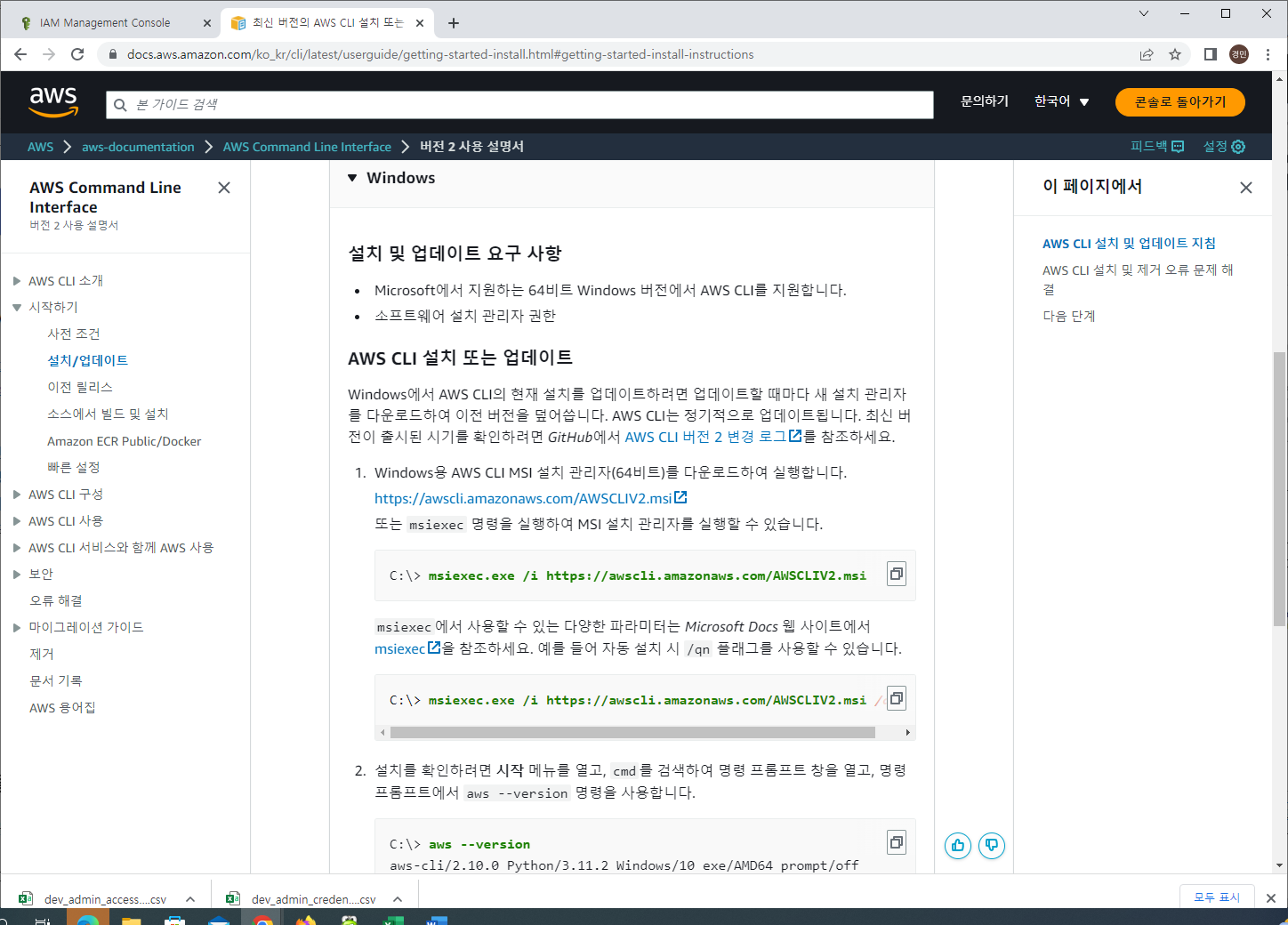Expand the 보안 tree node
The height and width of the screenshot is (925, 1288).
[x=17, y=575]
